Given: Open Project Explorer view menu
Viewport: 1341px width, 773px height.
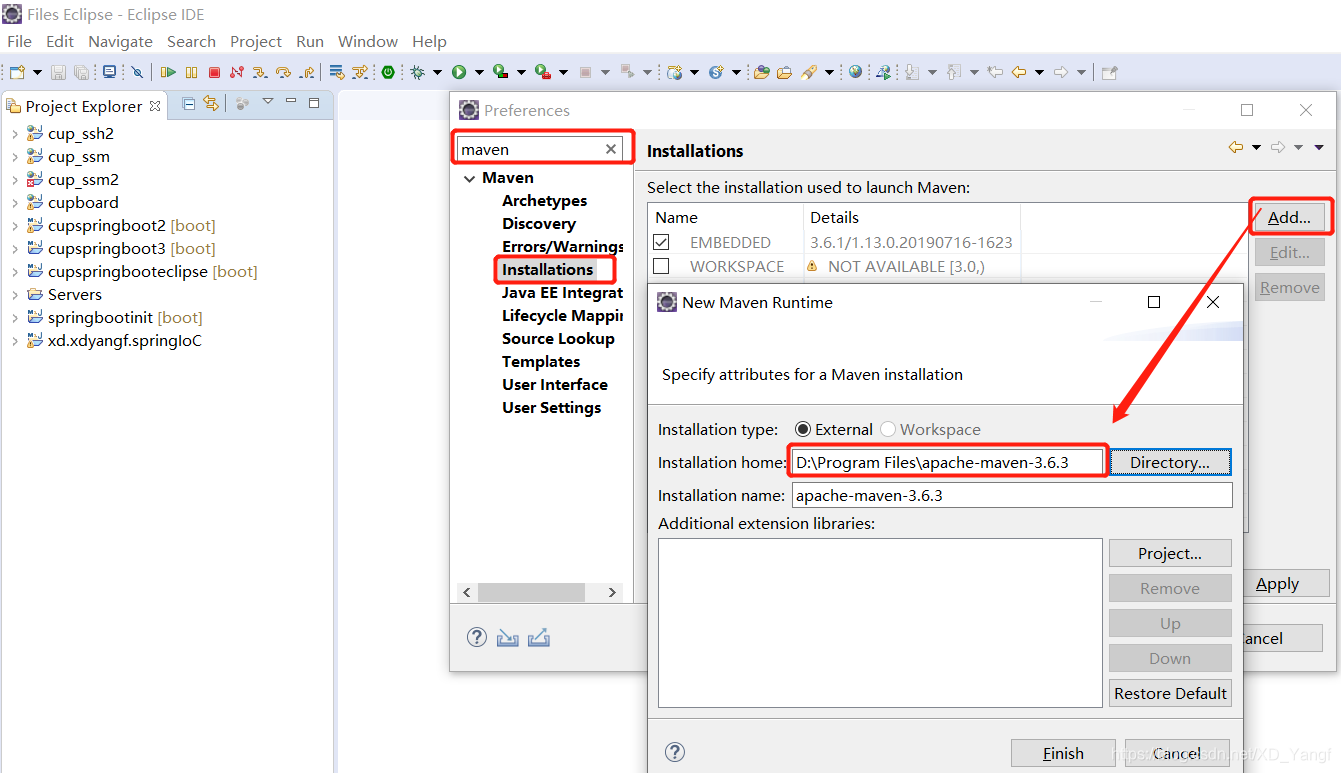Looking at the screenshot, I should (267, 102).
